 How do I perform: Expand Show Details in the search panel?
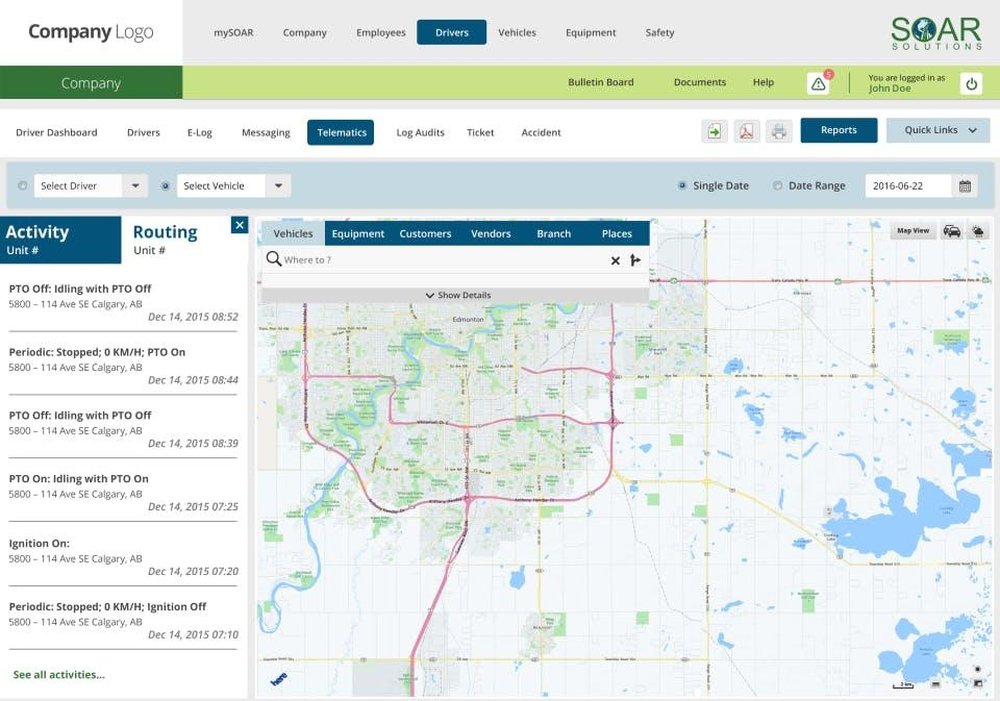tap(457, 295)
